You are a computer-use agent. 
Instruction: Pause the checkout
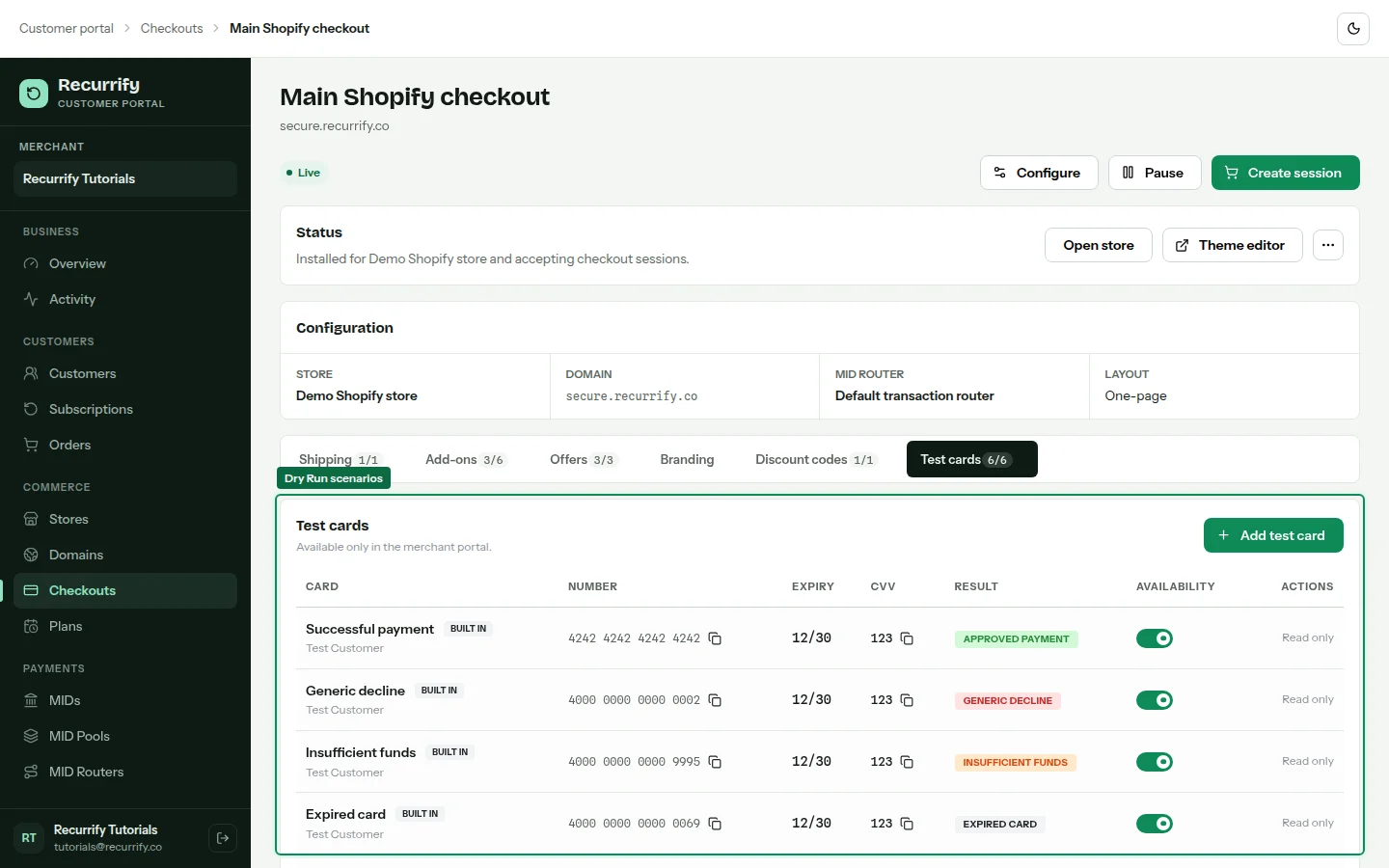click(x=1155, y=173)
